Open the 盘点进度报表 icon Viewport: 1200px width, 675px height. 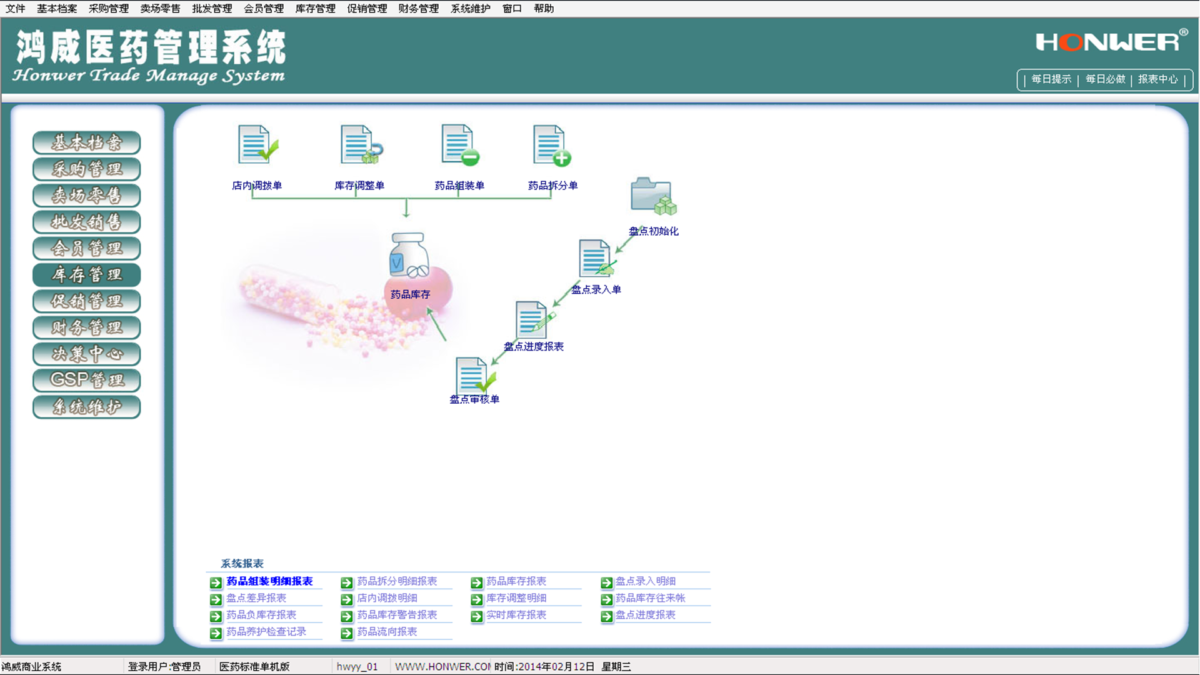point(533,320)
